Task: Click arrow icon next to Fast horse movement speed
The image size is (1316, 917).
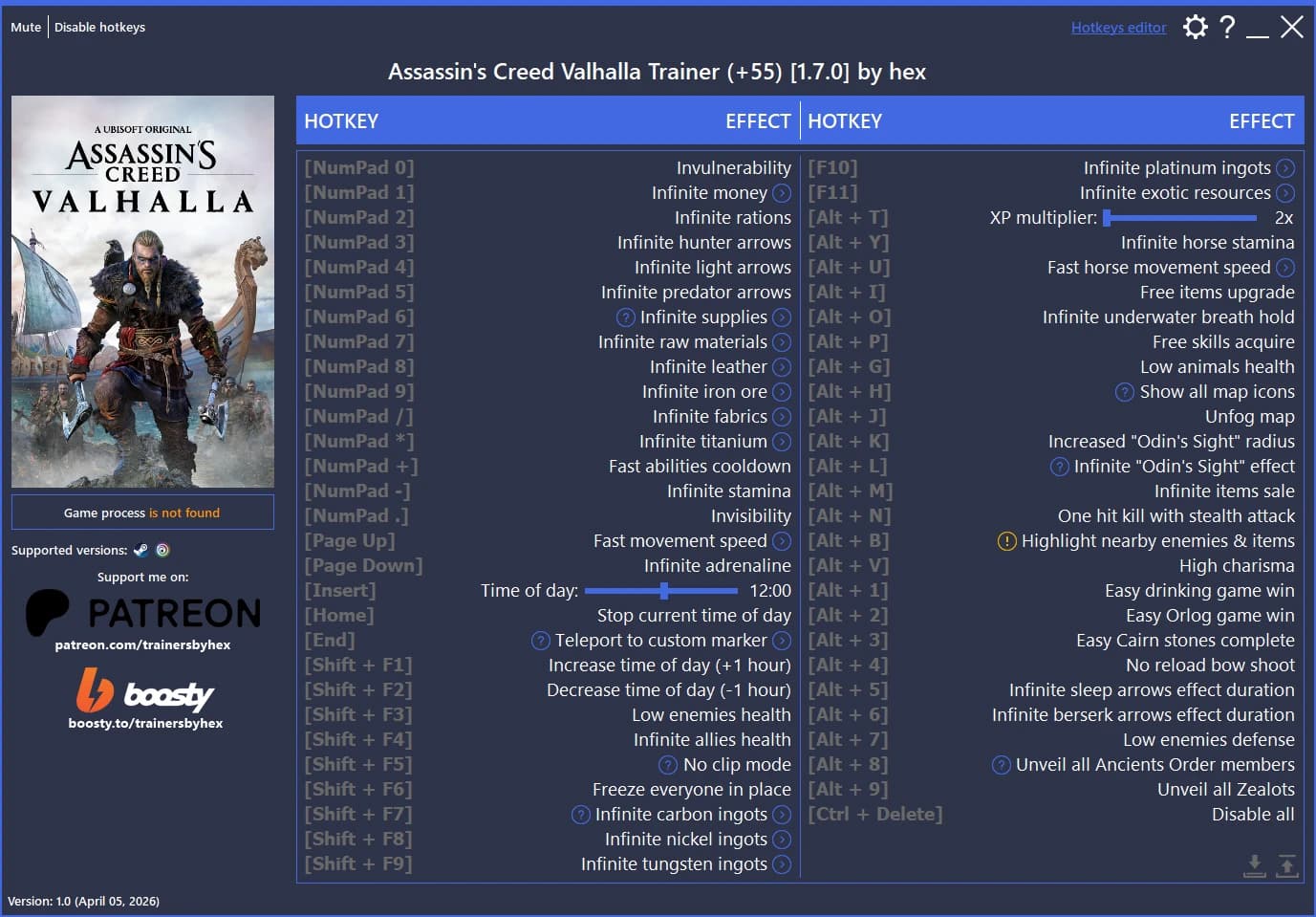Action: coord(1285,268)
